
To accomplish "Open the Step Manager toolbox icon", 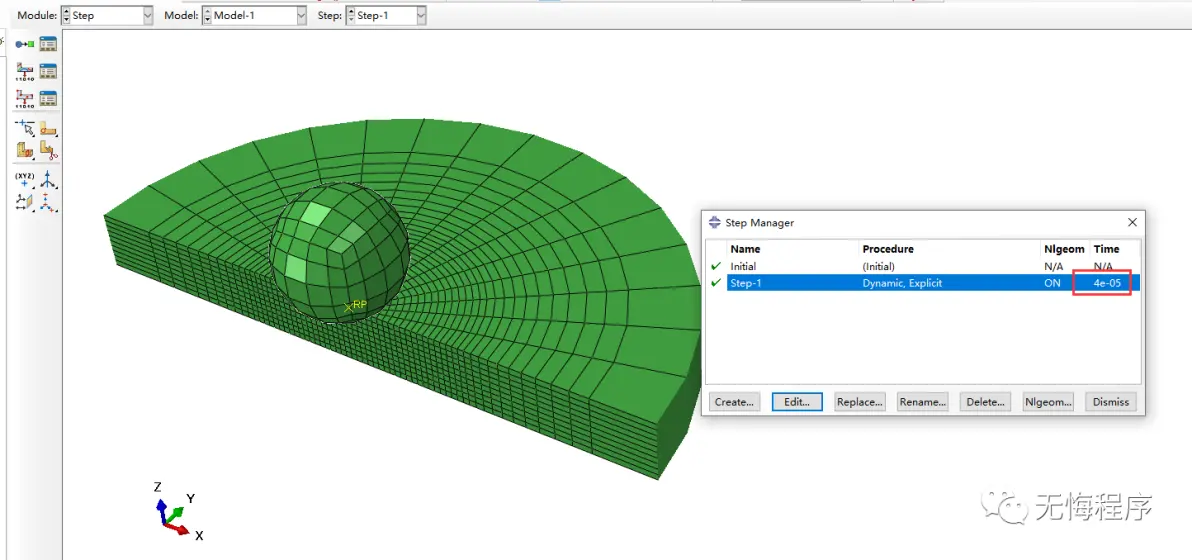I will 48,44.
